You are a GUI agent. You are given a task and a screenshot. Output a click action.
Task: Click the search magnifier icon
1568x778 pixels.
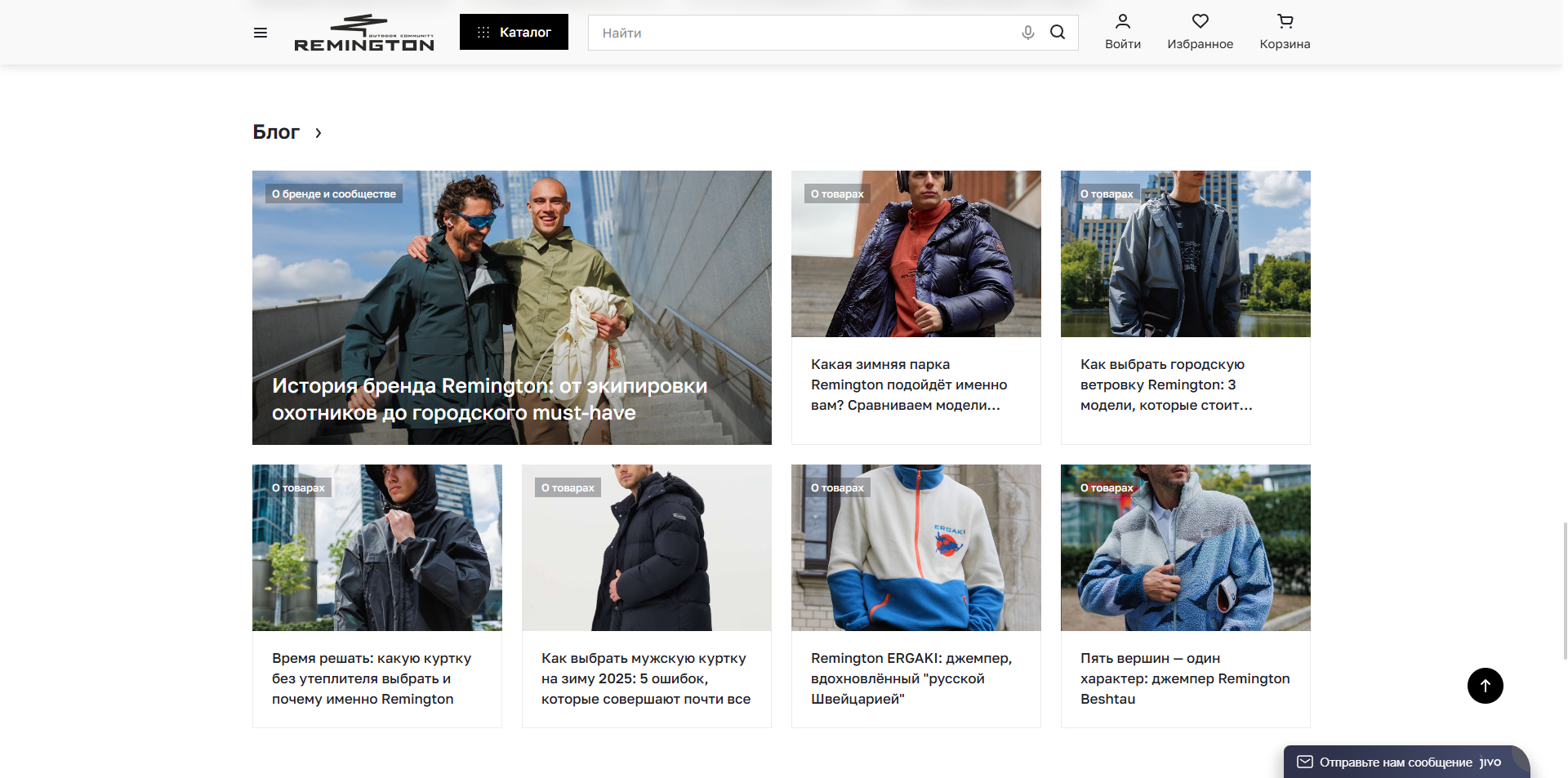(x=1058, y=33)
